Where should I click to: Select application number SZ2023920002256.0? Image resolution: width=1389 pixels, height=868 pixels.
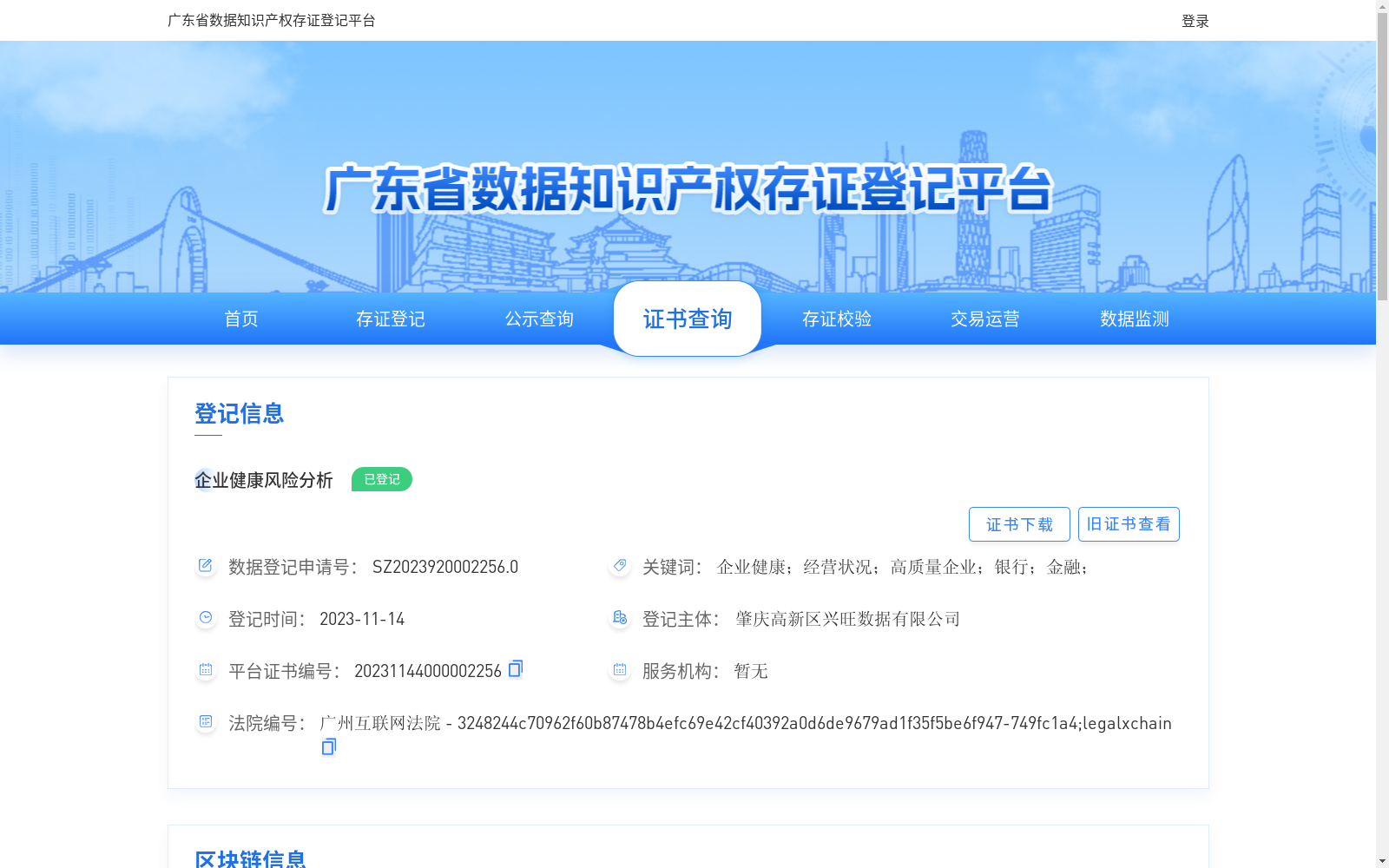pos(445,567)
